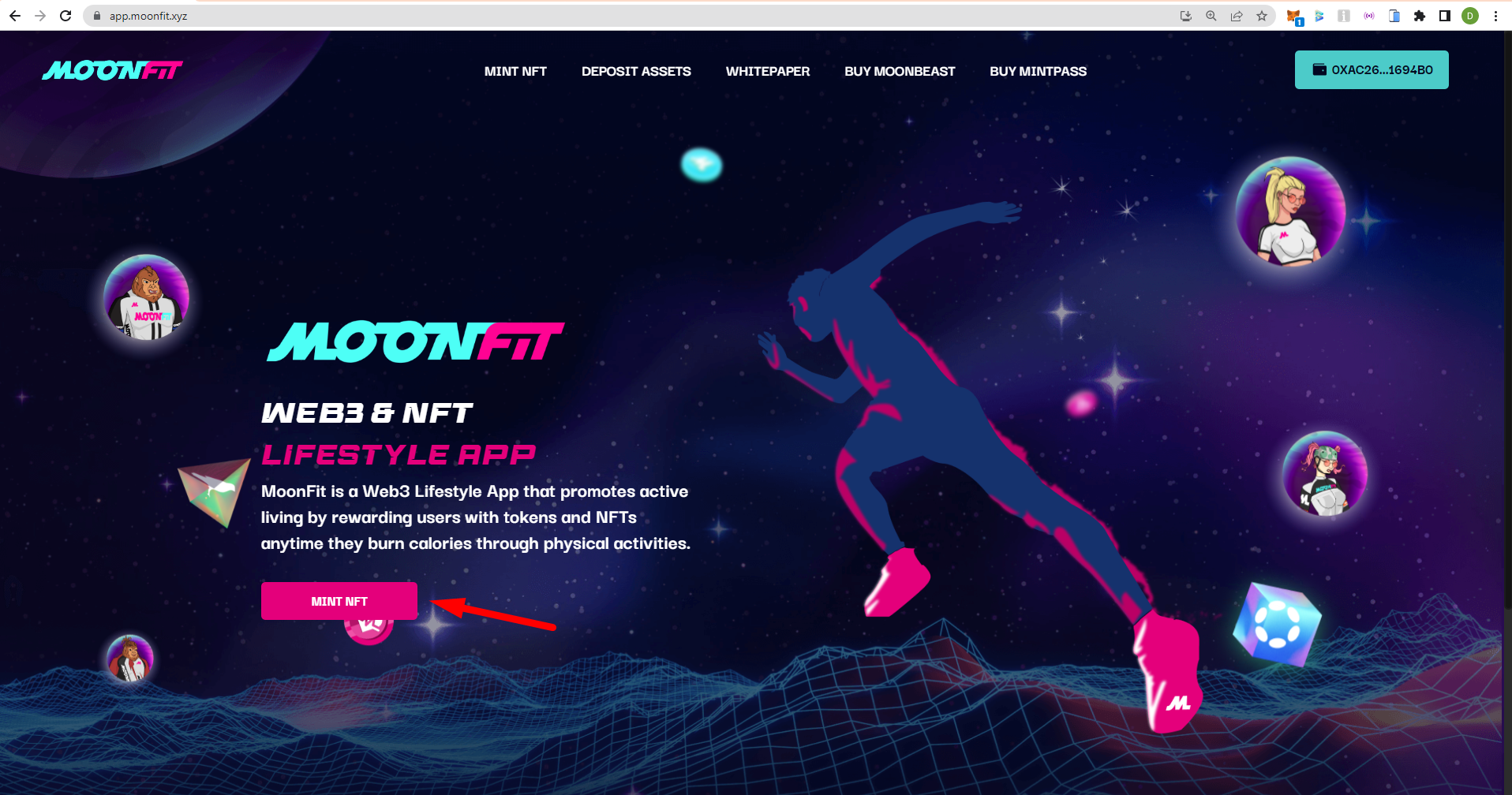Click the share page icon

click(x=1237, y=16)
